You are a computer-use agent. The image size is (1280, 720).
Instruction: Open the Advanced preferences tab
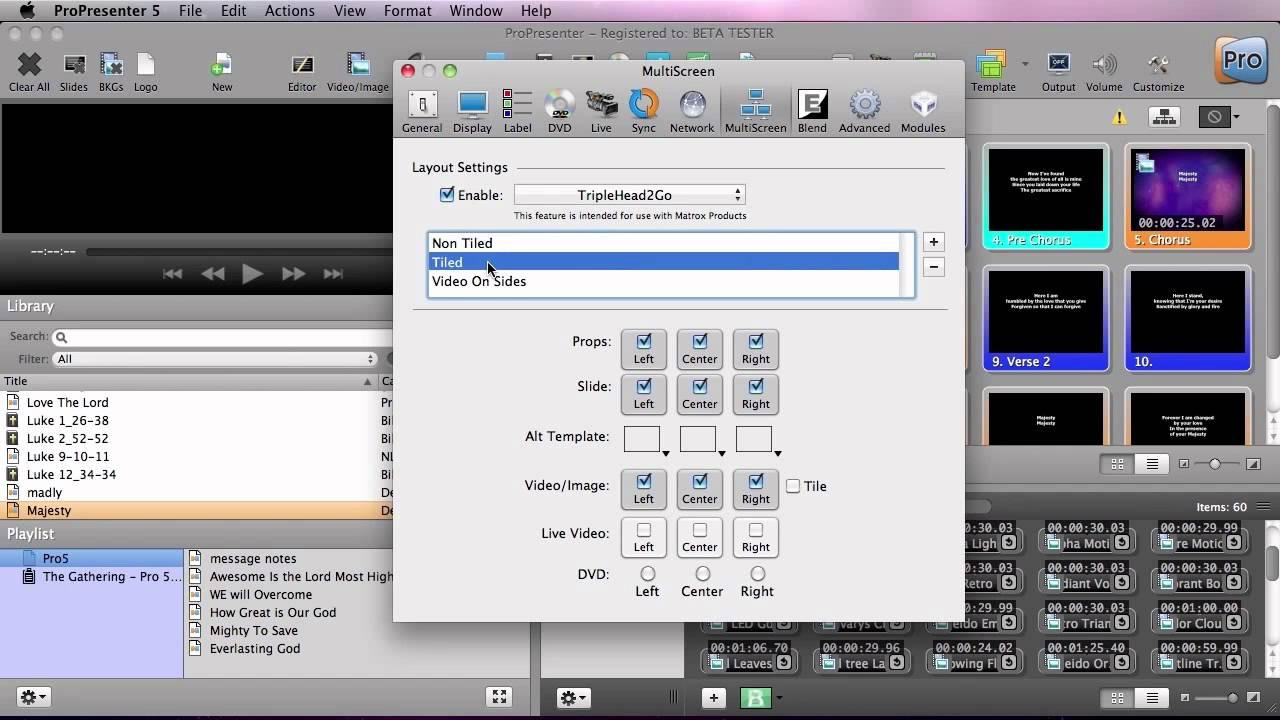[x=864, y=111]
